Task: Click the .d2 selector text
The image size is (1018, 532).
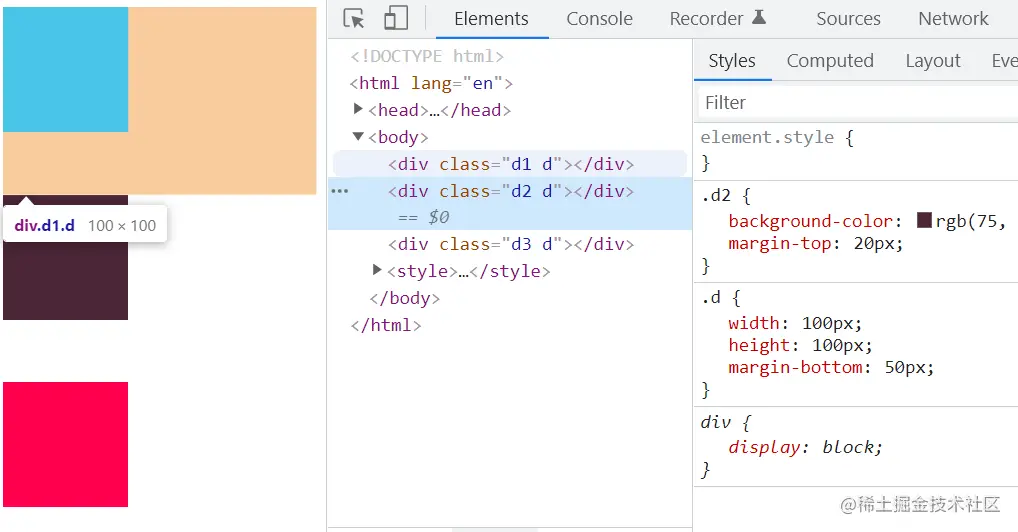Action: pos(716,195)
